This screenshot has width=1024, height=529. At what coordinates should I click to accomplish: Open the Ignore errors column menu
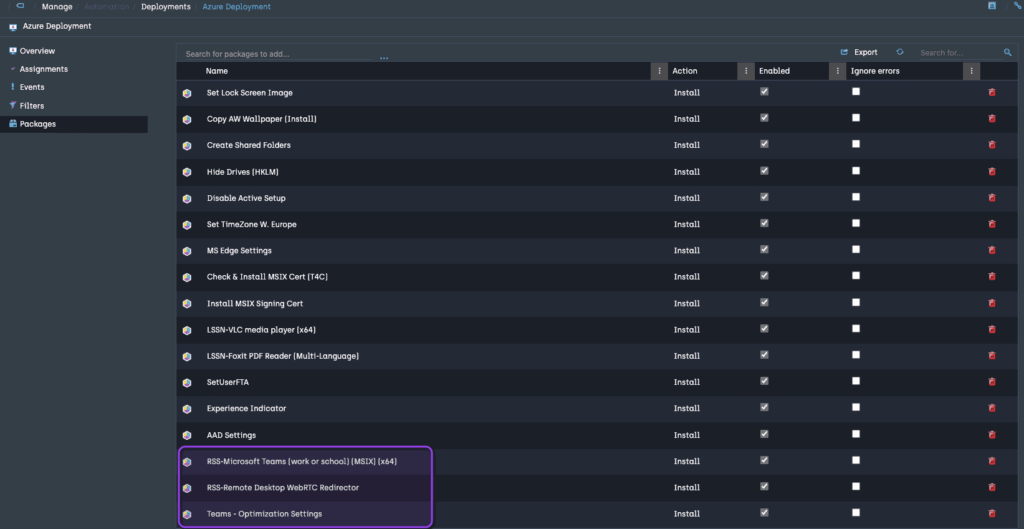[x=971, y=71]
